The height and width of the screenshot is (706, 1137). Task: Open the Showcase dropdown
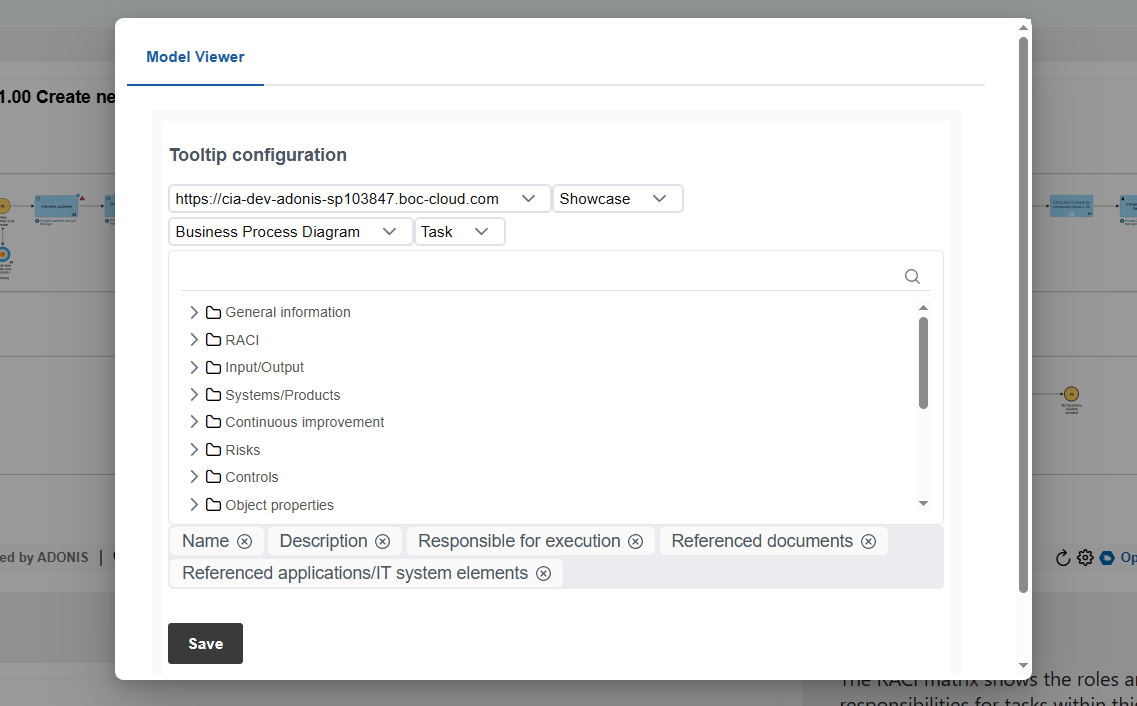[x=659, y=198]
